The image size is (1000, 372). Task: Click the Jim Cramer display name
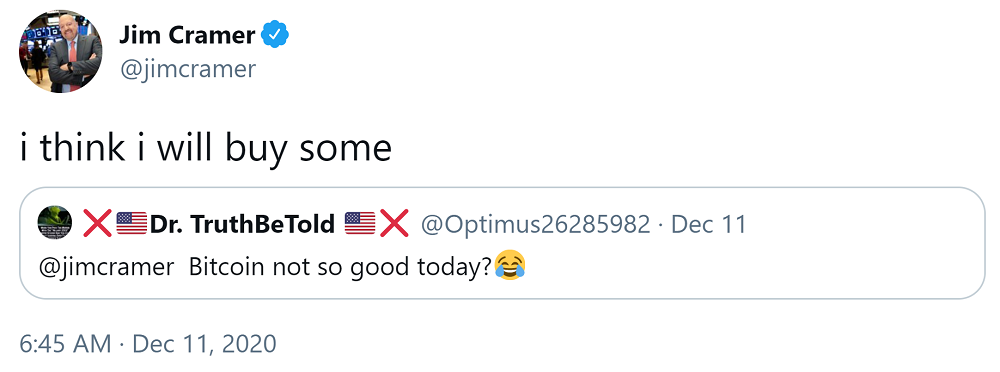click(187, 34)
